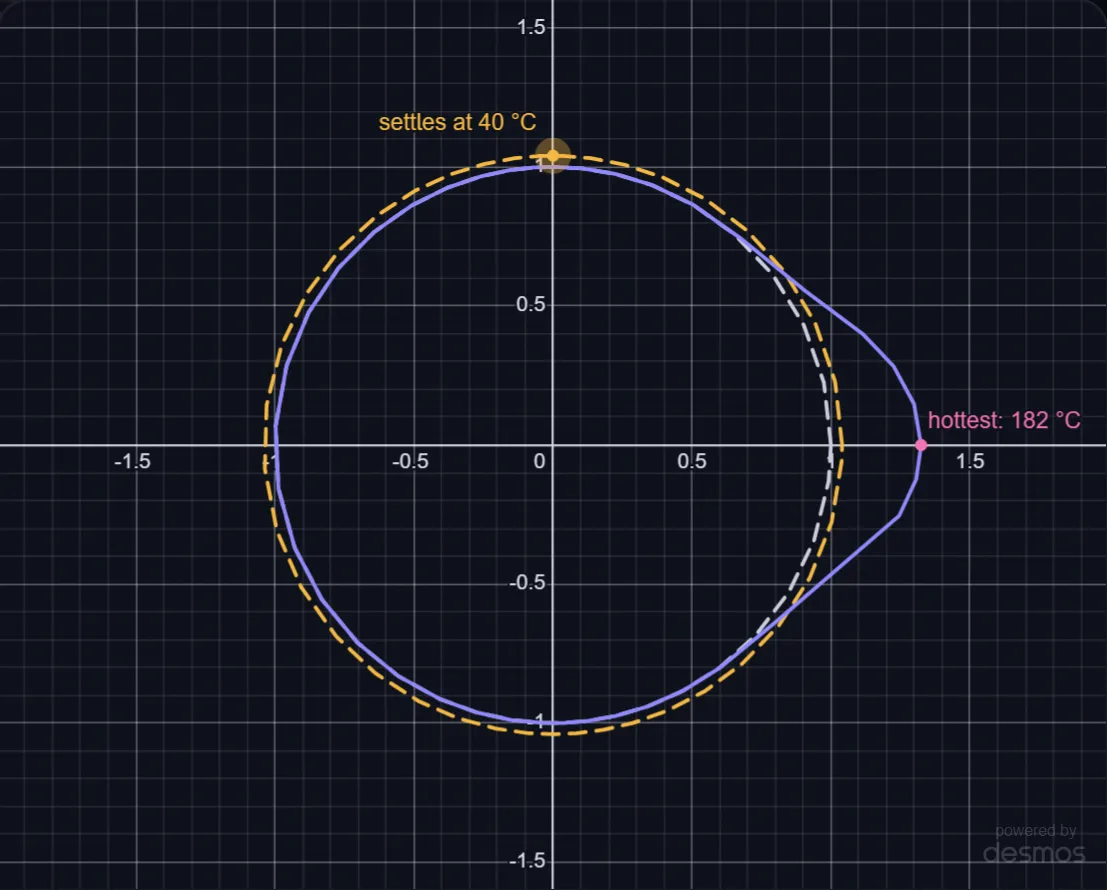Open the 'powered by desmos' logo link
Viewport: 1107px width, 890px height.
coord(1034,844)
